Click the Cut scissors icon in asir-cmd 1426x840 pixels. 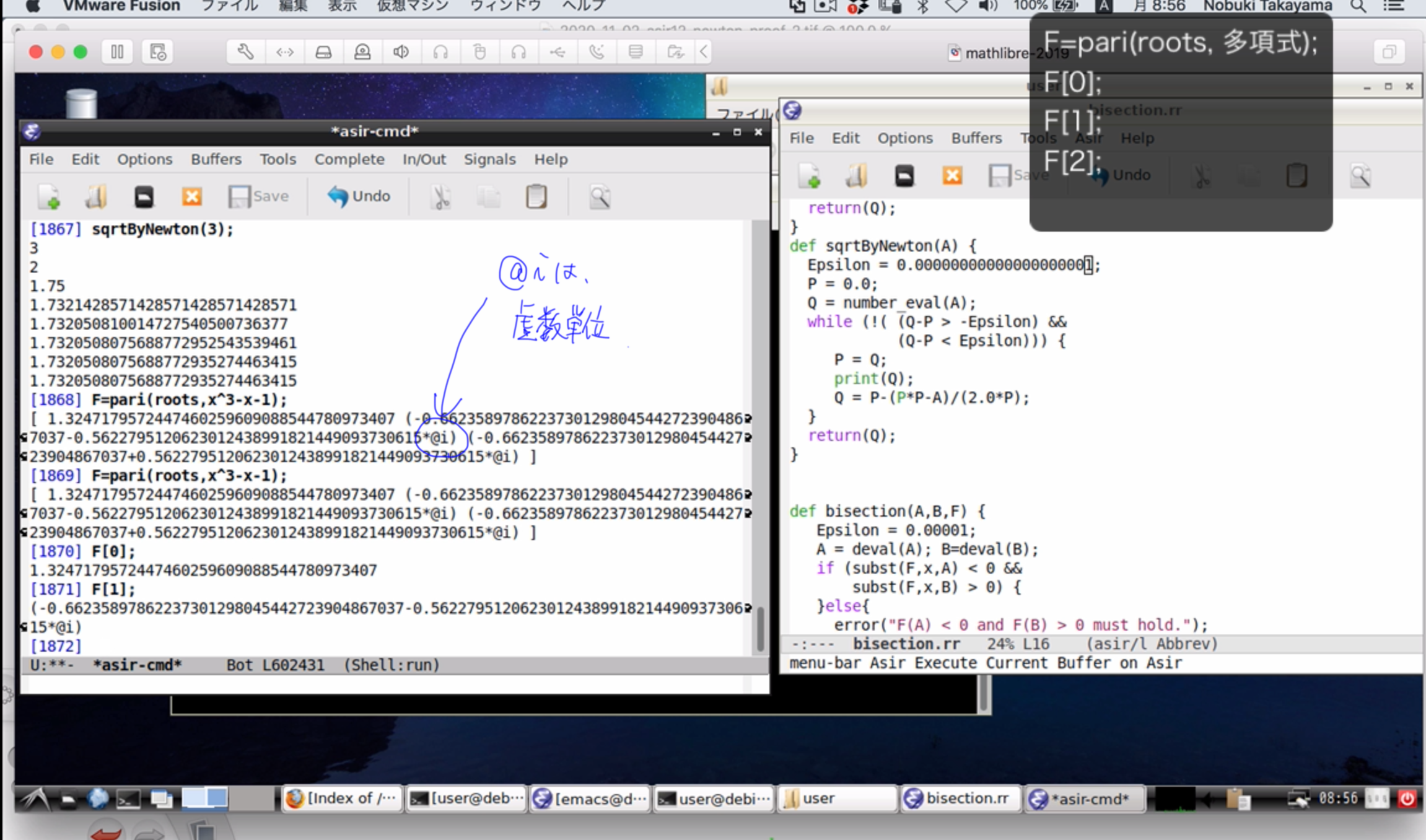coord(440,197)
